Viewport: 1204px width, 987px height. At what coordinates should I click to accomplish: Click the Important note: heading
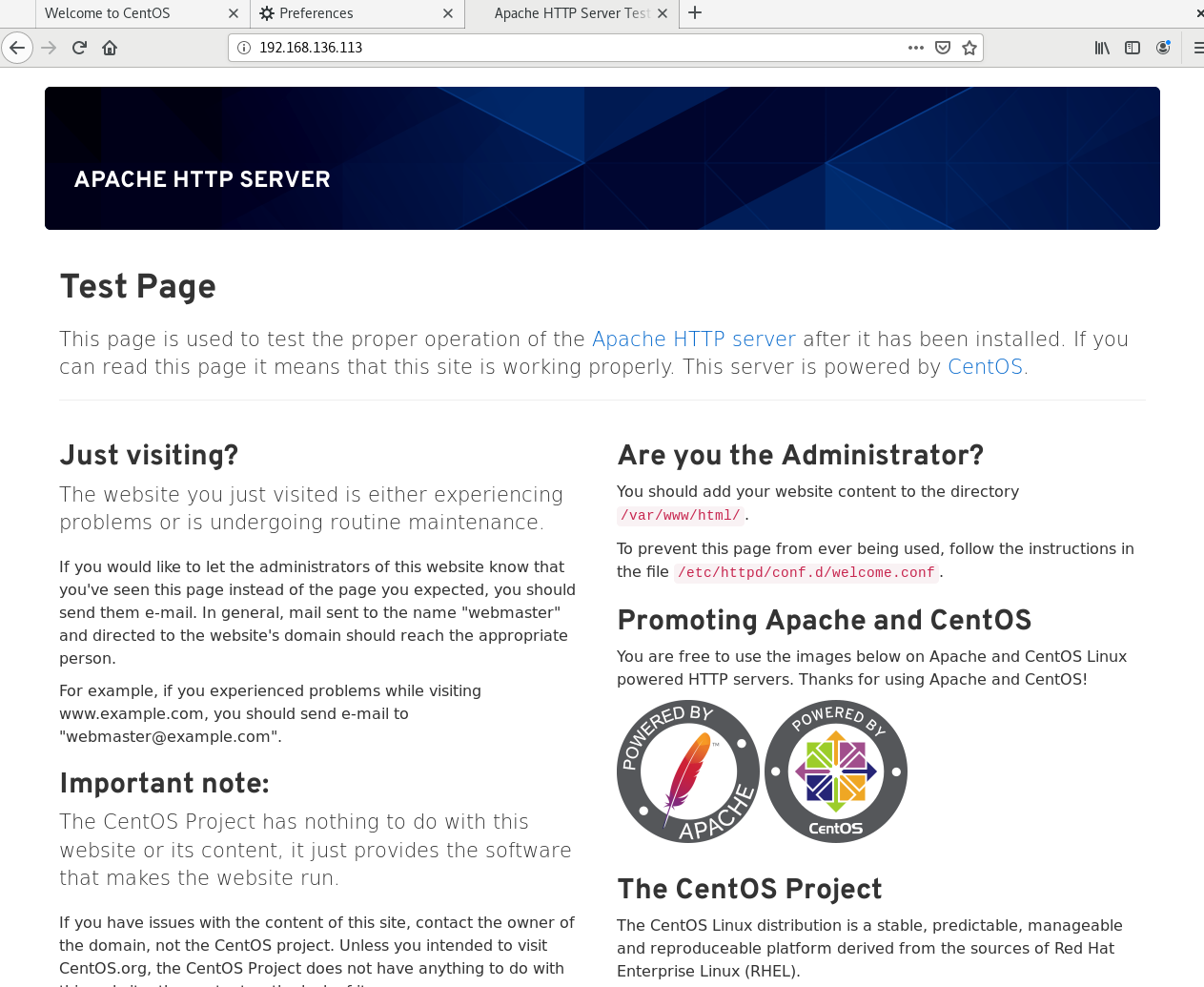[x=164, y=784]
